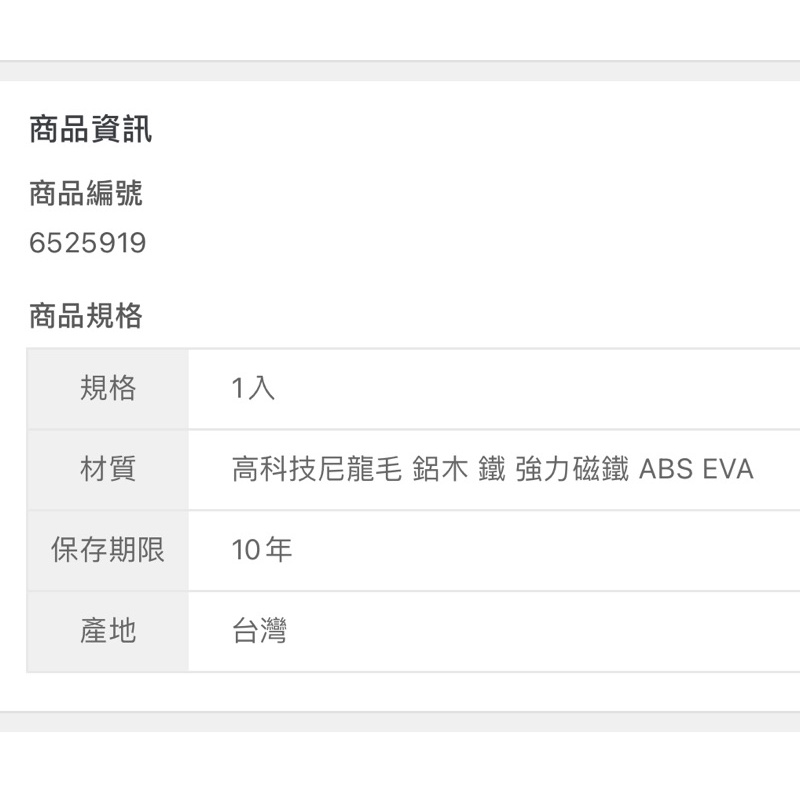Viewport: 800px width, 800px height.
Task: Select the 材質 row label
Action: (108, 469)
